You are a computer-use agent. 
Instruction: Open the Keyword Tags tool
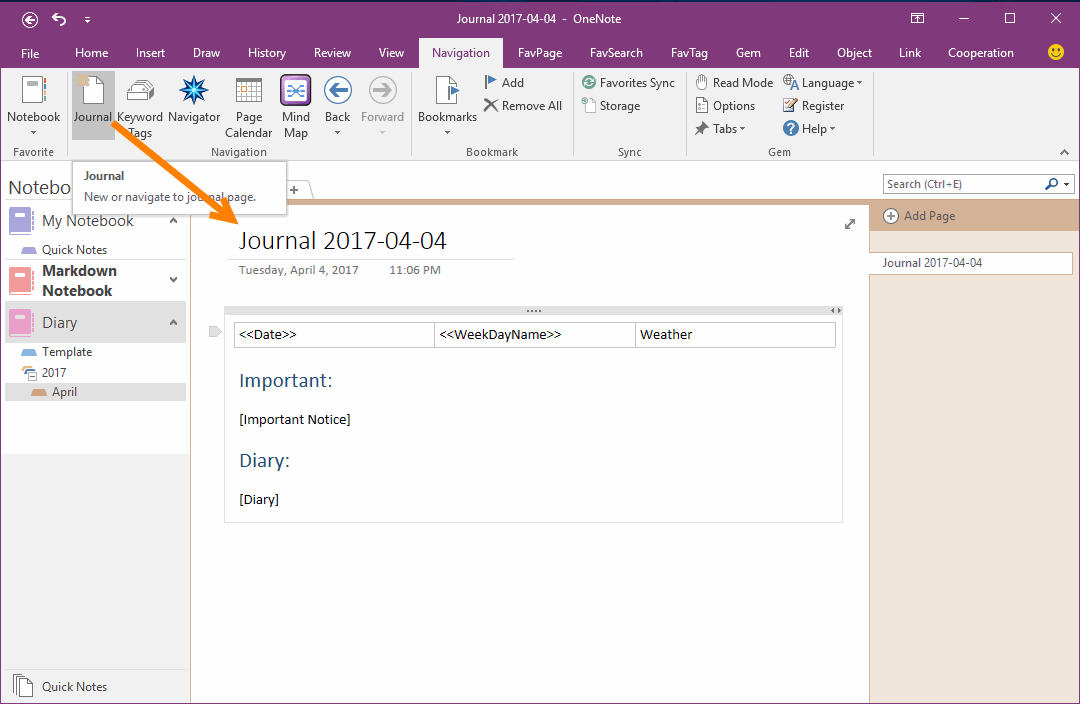point(139,104)
